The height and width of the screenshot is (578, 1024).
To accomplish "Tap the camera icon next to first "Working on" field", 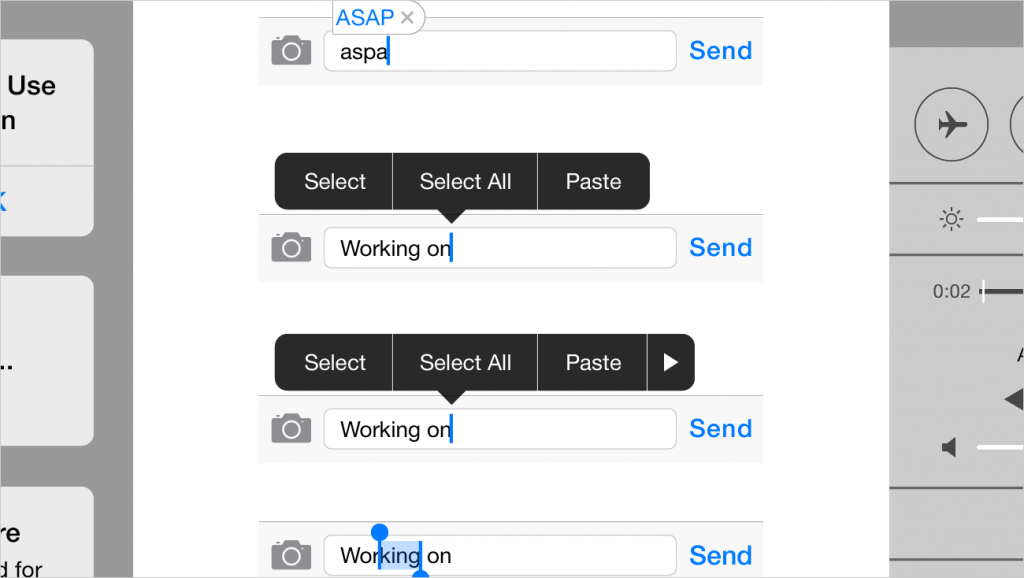I will click(x=291, y=246).
